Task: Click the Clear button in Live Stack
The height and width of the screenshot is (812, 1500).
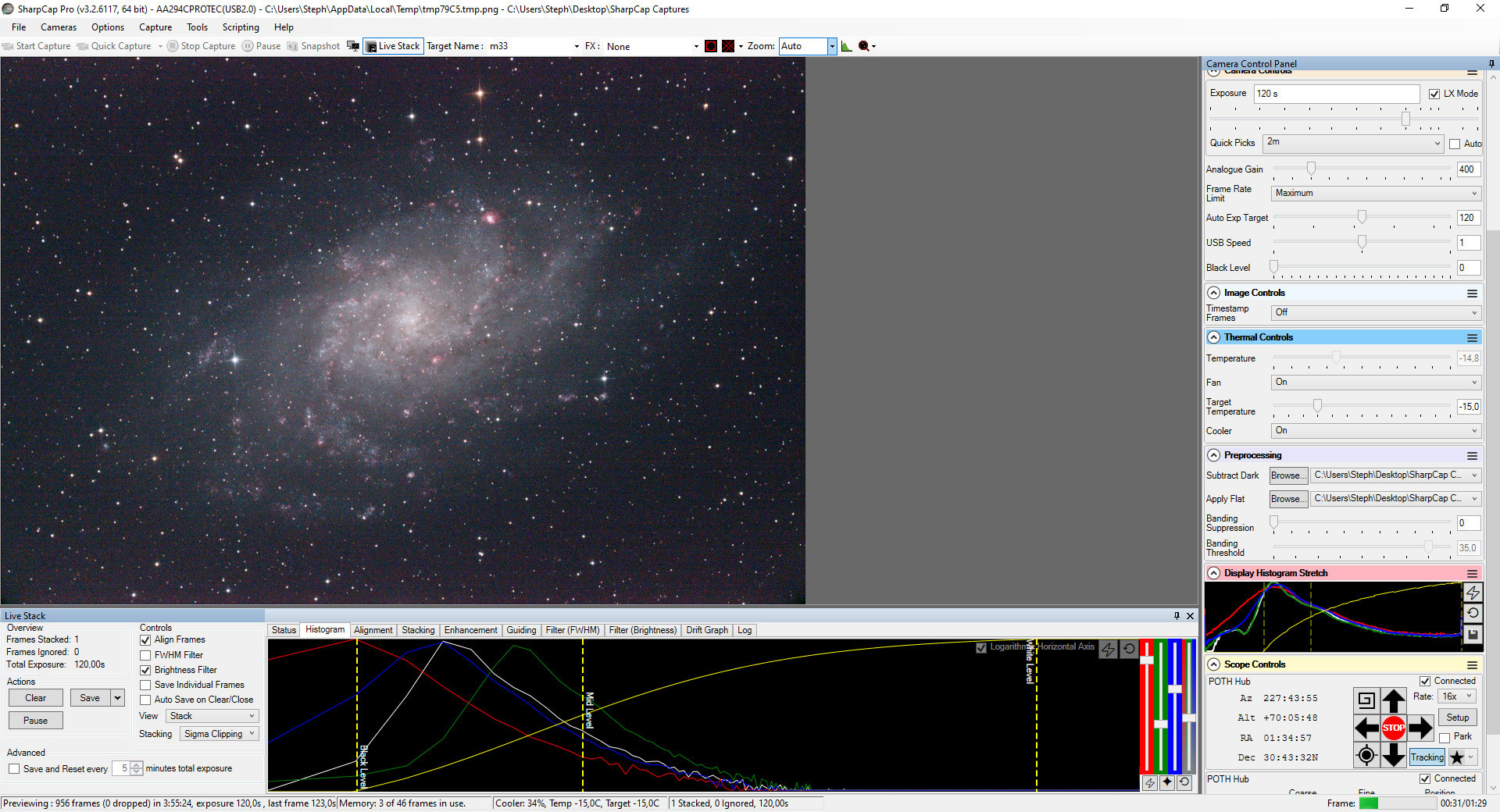Action: point(36,698)
